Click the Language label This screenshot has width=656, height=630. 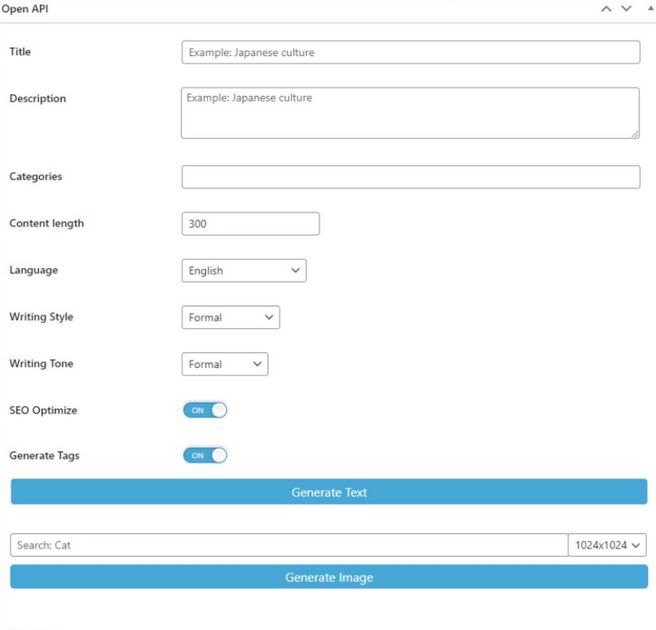click(x=33, y=270)
